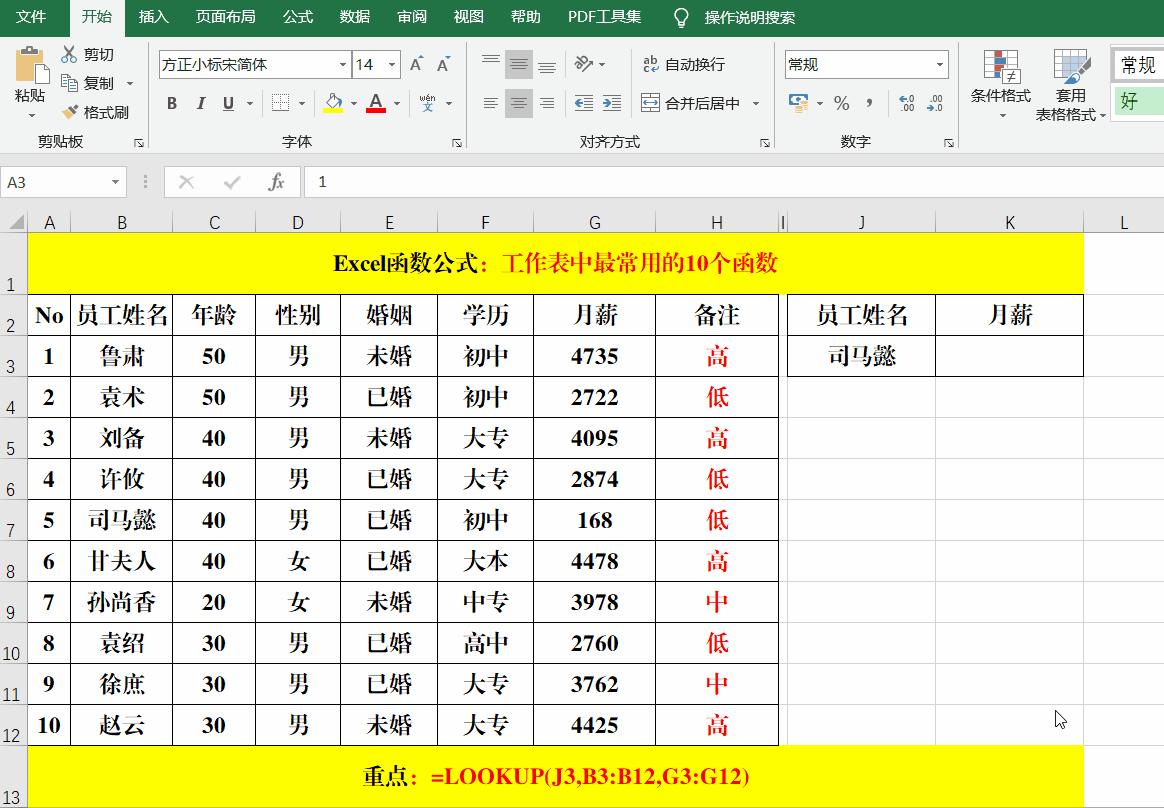
Task: Select the 常规 Normal cell style
Action: [x=1139, y=65]
